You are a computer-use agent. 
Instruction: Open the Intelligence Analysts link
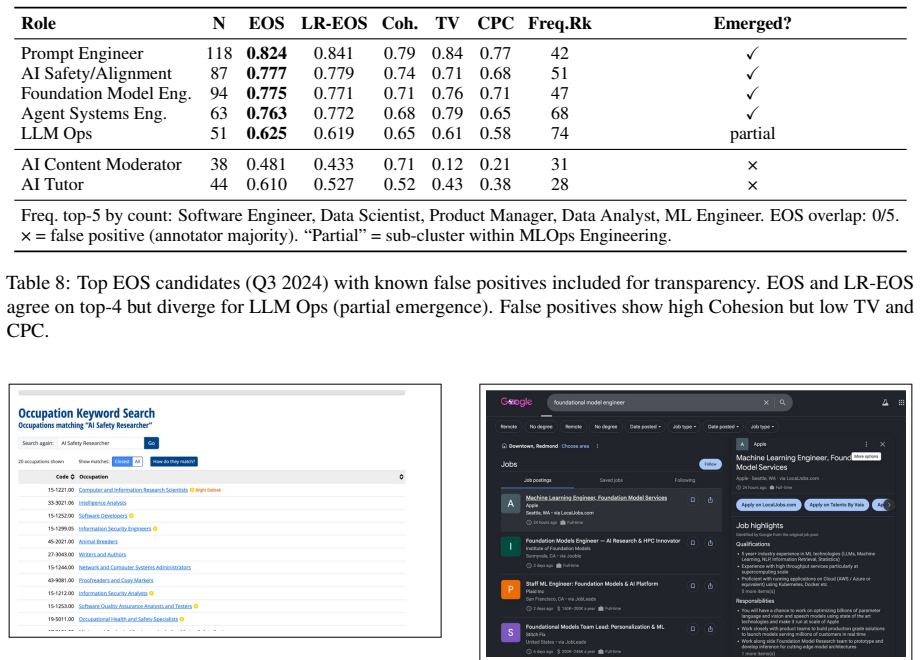click(103, 503)
